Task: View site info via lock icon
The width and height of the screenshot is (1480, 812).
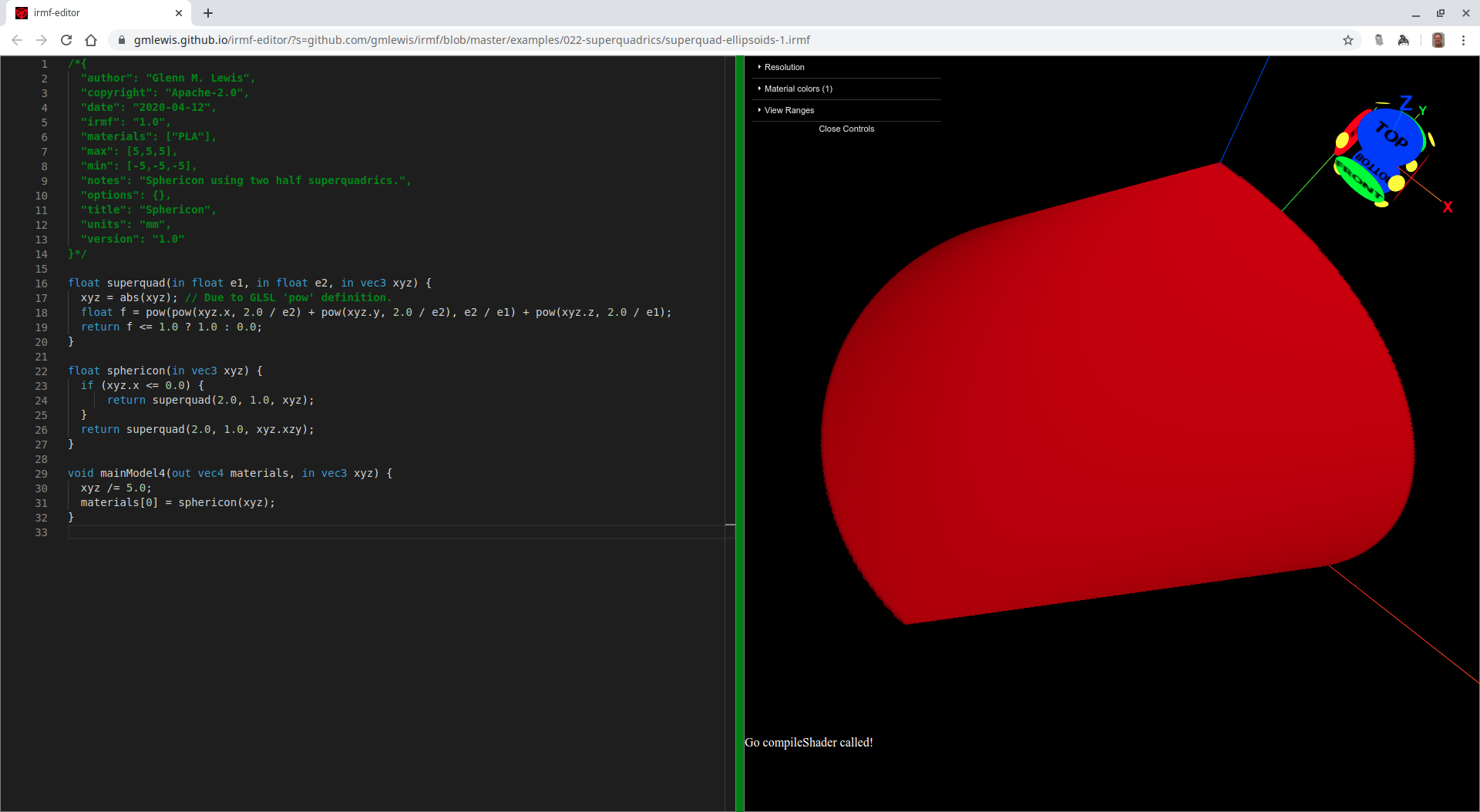Action: pos(121,40)
